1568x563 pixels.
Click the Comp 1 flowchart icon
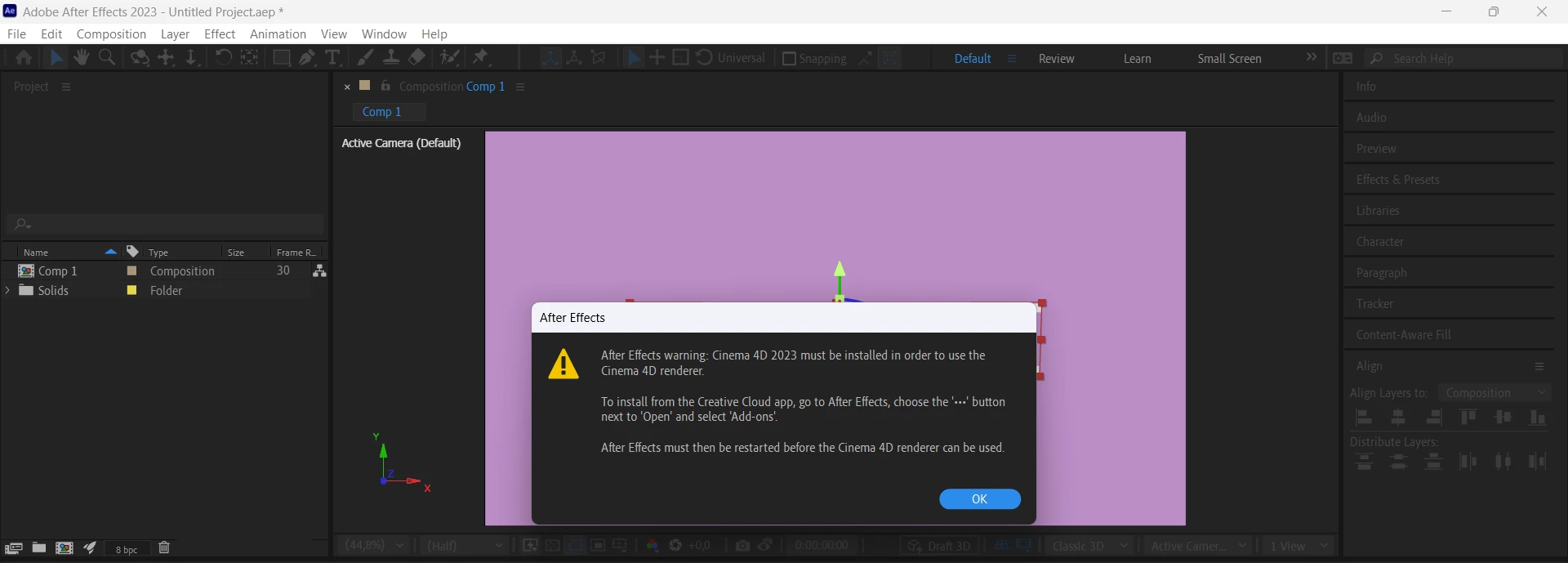(x=319, y=271)
